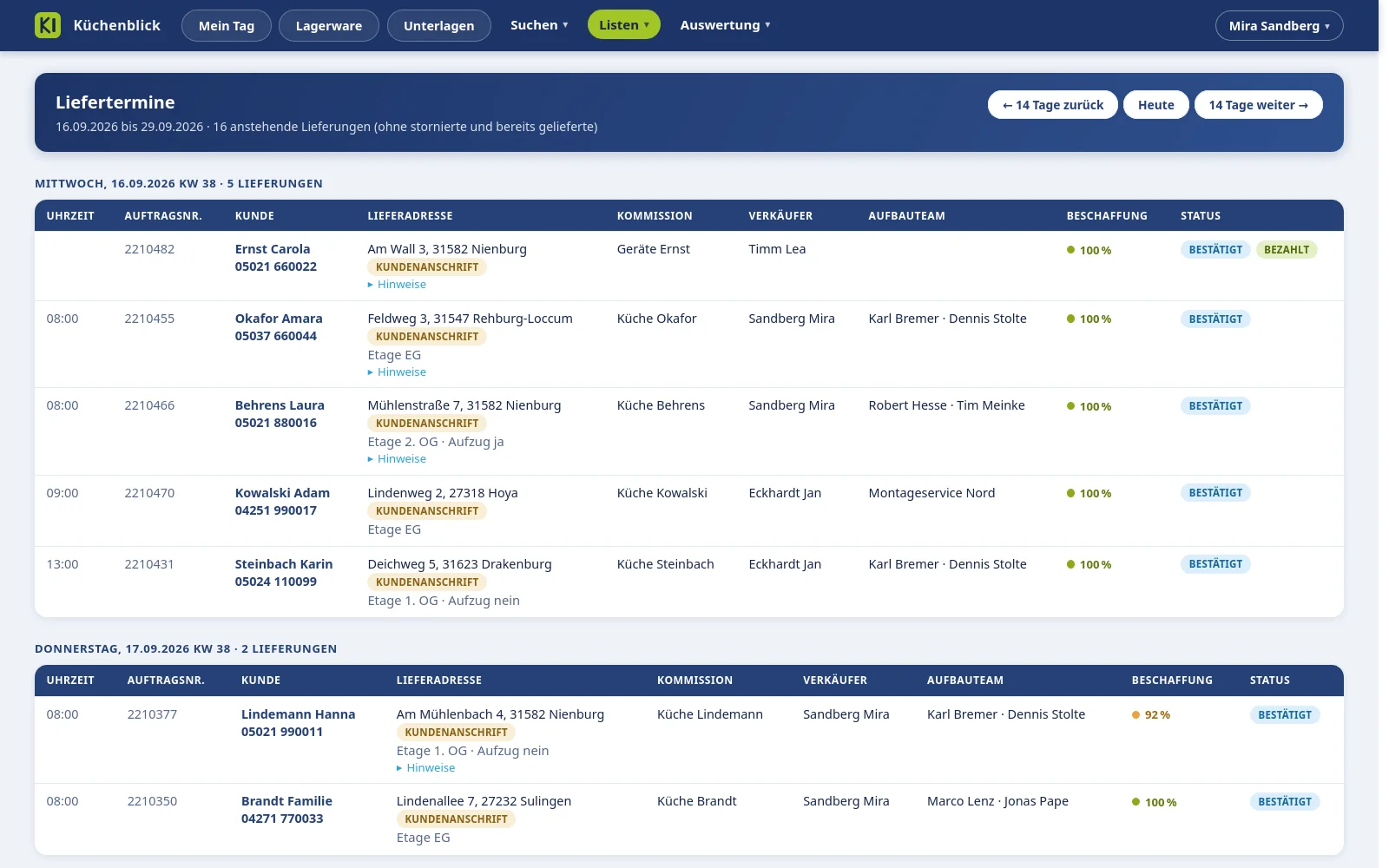Click 'Timm Lea' Verkäufer cell

coord(777,249)
